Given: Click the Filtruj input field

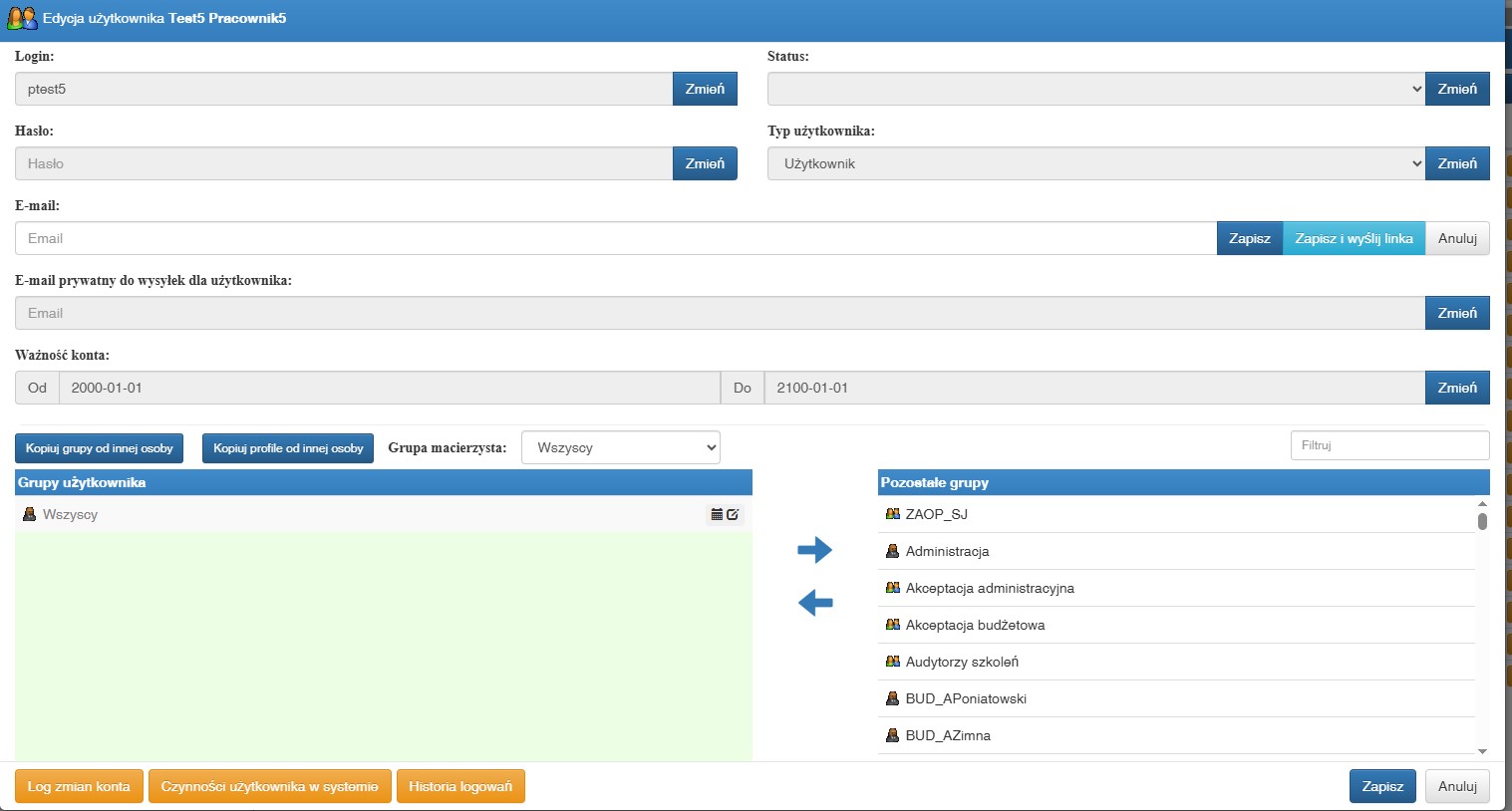Looking at the screenshot, I should point(1389,445).
